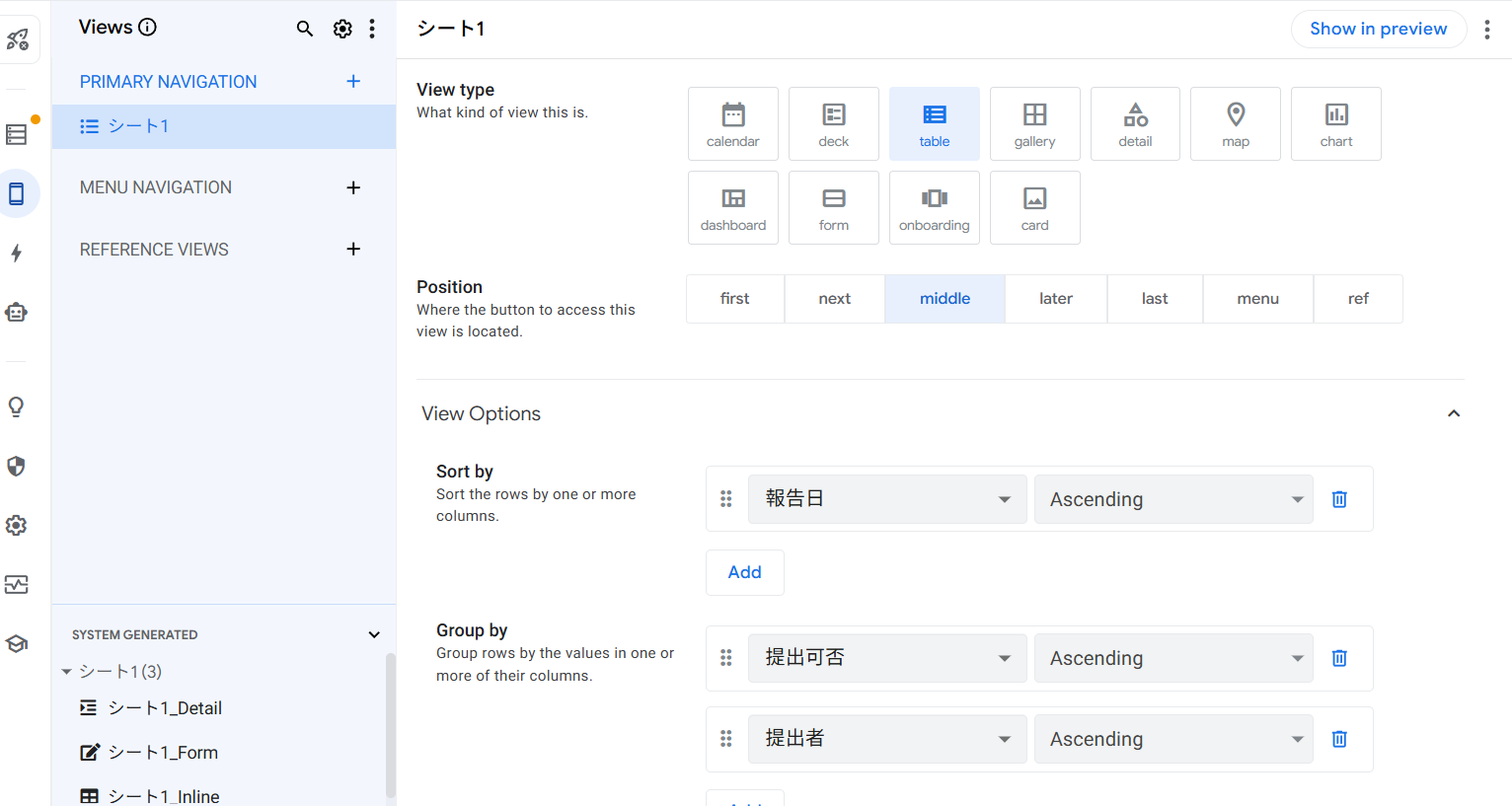Open the シート1_Detail system view
The height and width of the screenshot is (806, 1512).
[165, 708]
